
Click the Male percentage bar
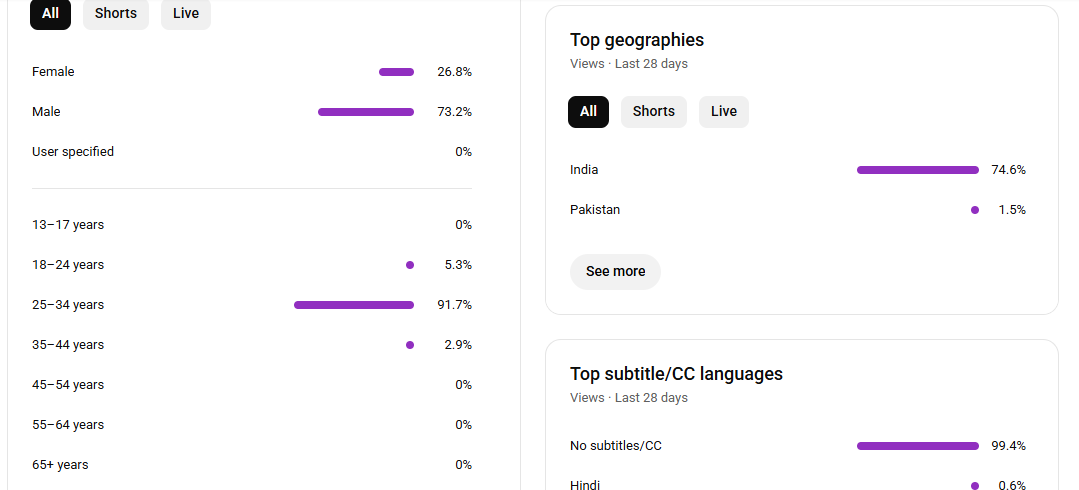pos(365,112)
